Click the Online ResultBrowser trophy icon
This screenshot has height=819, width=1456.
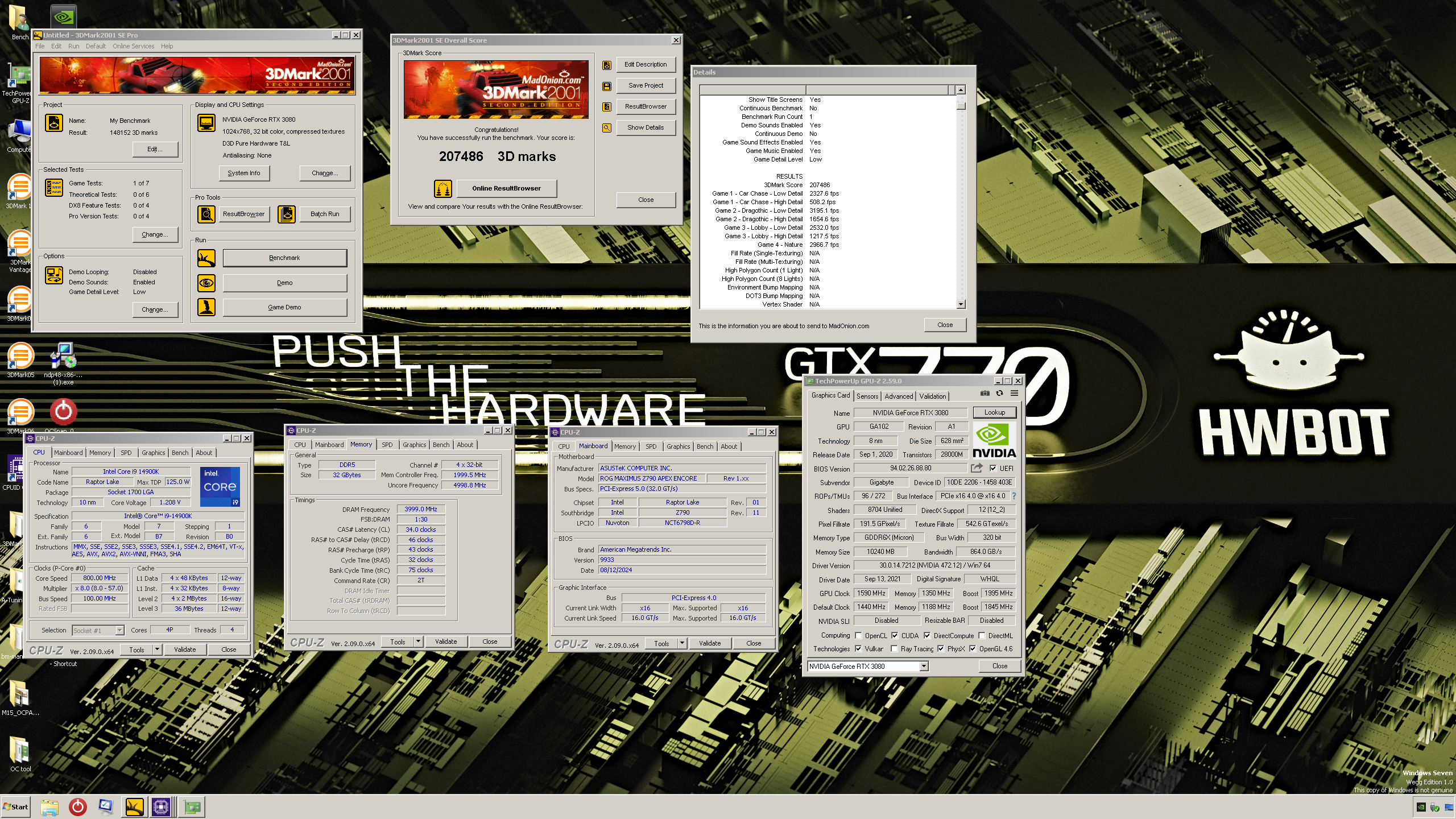(442, 188)
